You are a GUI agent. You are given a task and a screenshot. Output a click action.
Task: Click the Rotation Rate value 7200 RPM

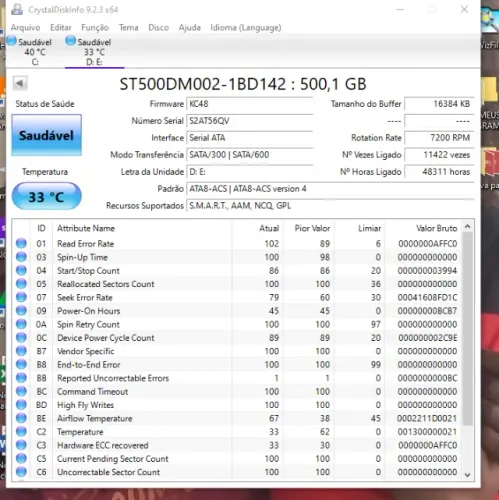[x=439, y=138]
